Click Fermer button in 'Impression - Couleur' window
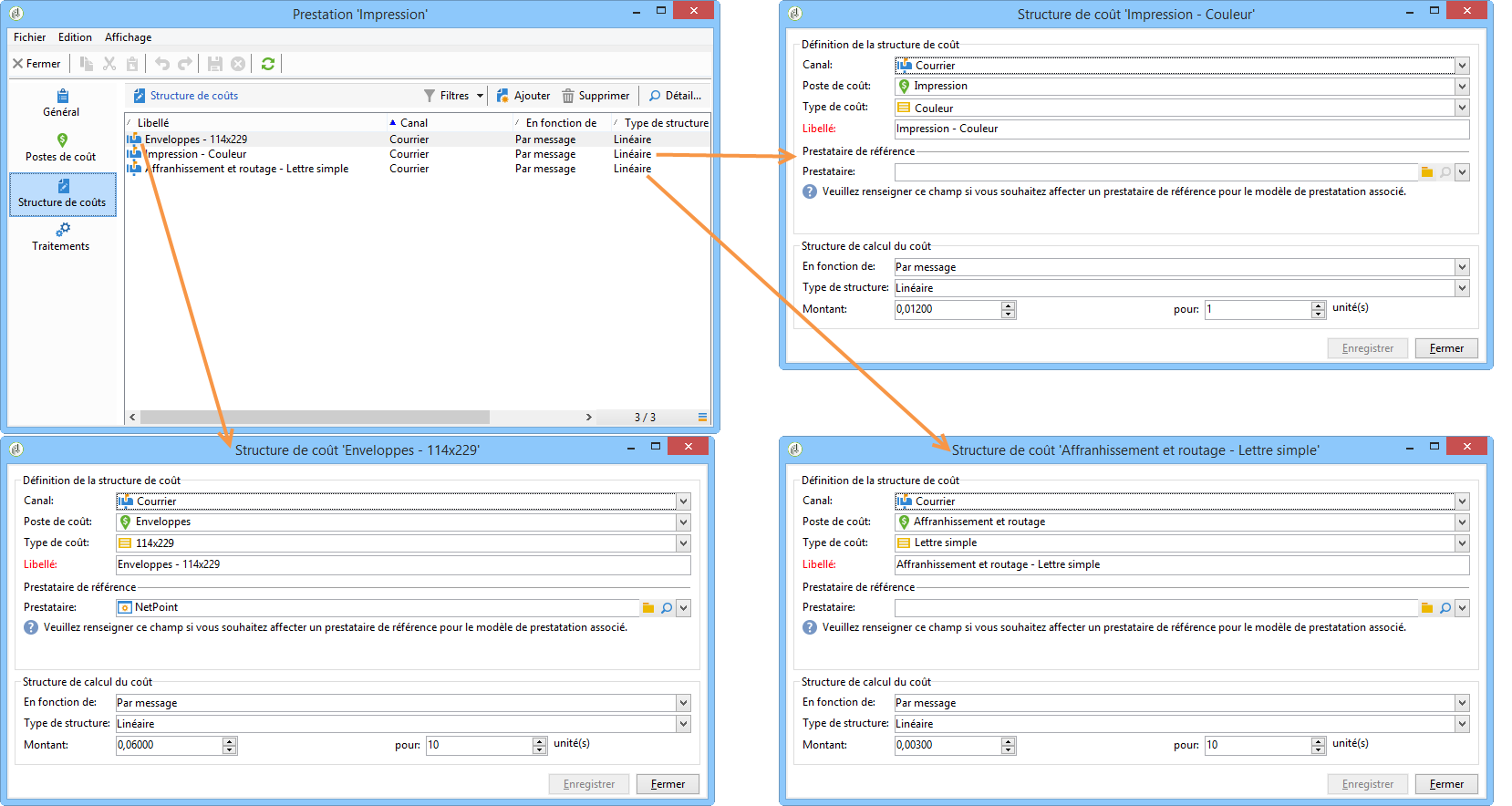The height and width of the screenshot is (806, 1512). click(1446, 348)
